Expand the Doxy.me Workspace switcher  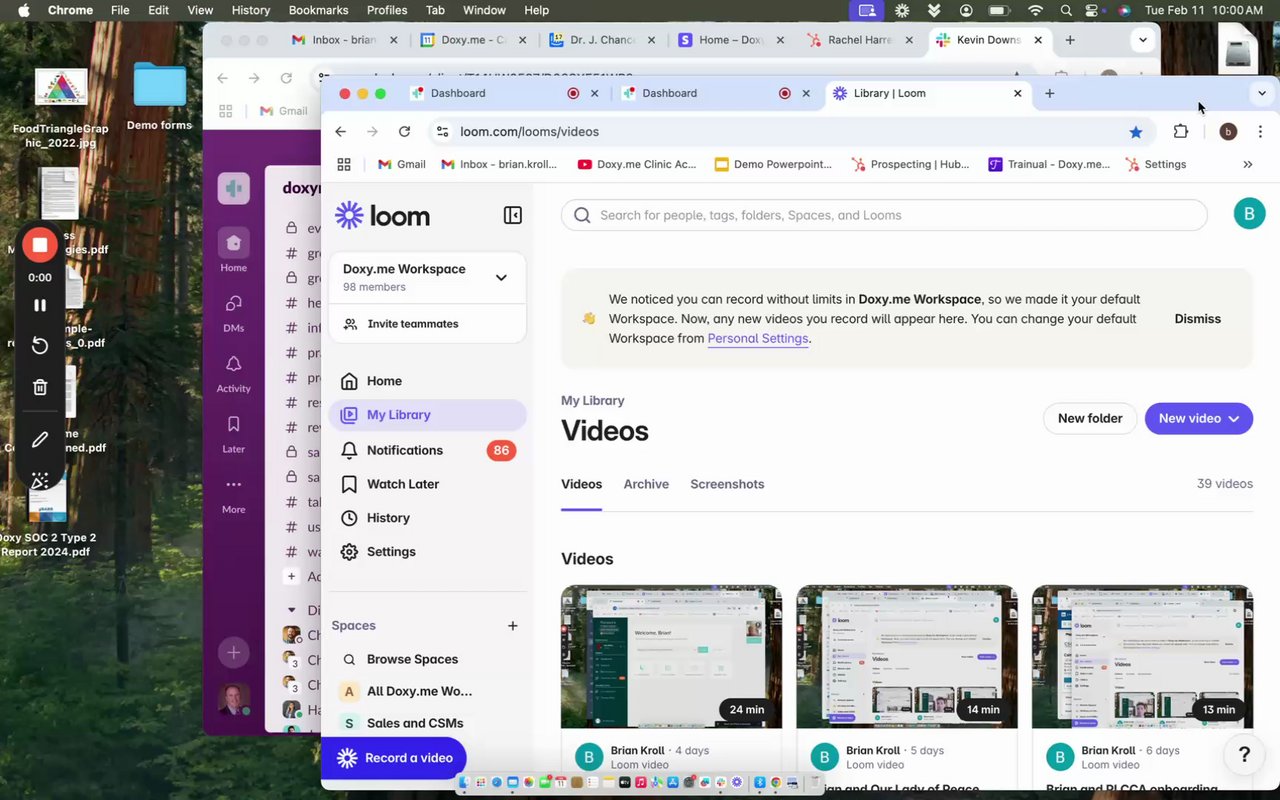pos(501,277)
